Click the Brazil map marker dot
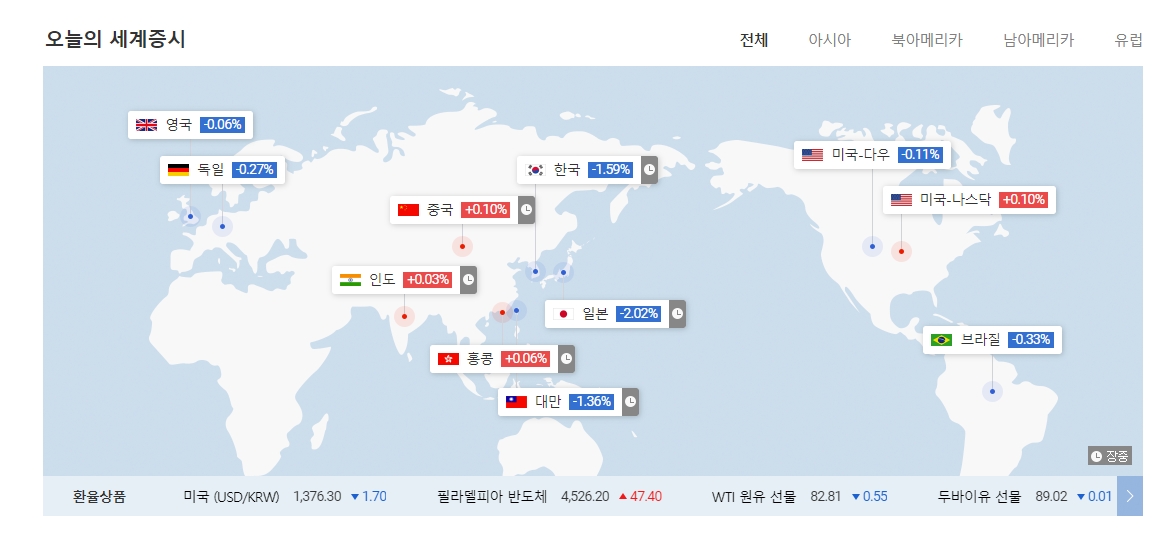 993,391
